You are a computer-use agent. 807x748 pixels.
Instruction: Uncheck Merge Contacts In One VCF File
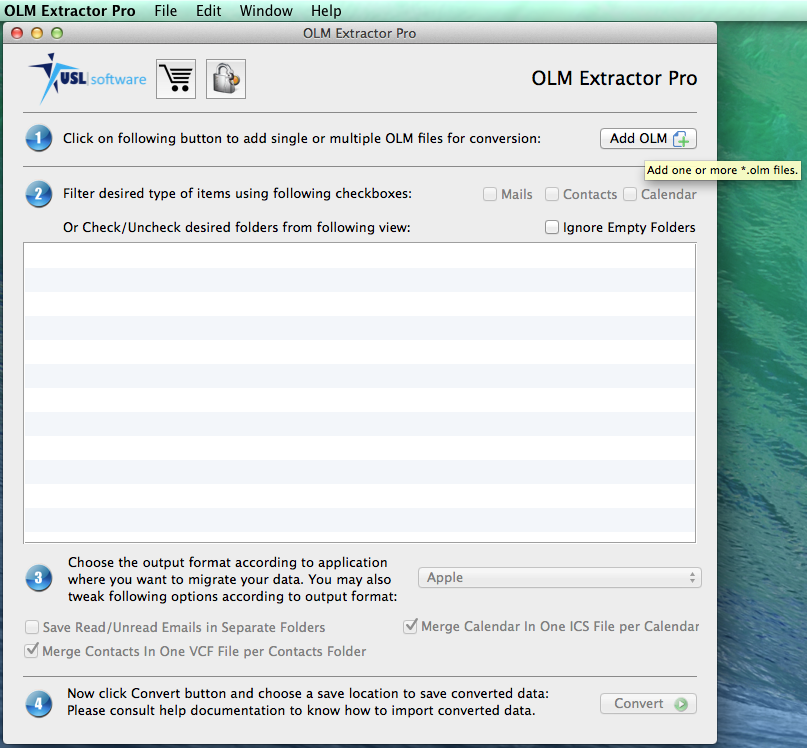coord(32,651)
